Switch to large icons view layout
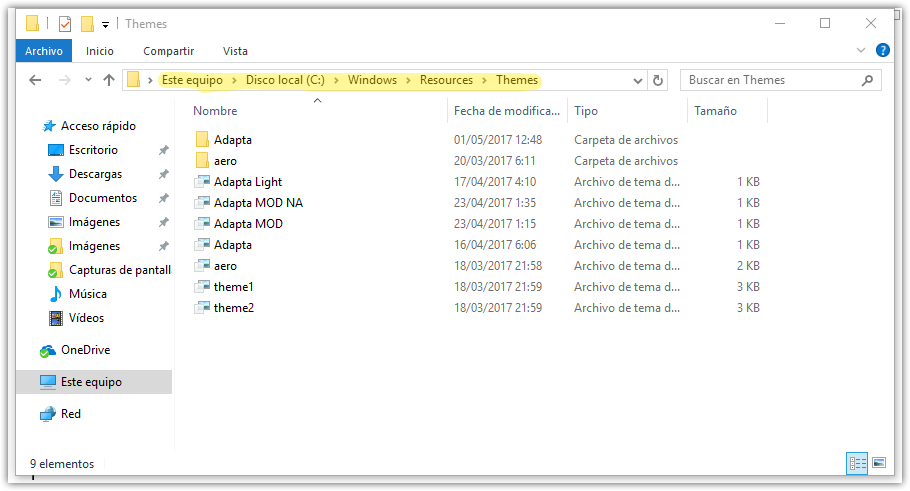Screen dimensions: 910x491 879,463
